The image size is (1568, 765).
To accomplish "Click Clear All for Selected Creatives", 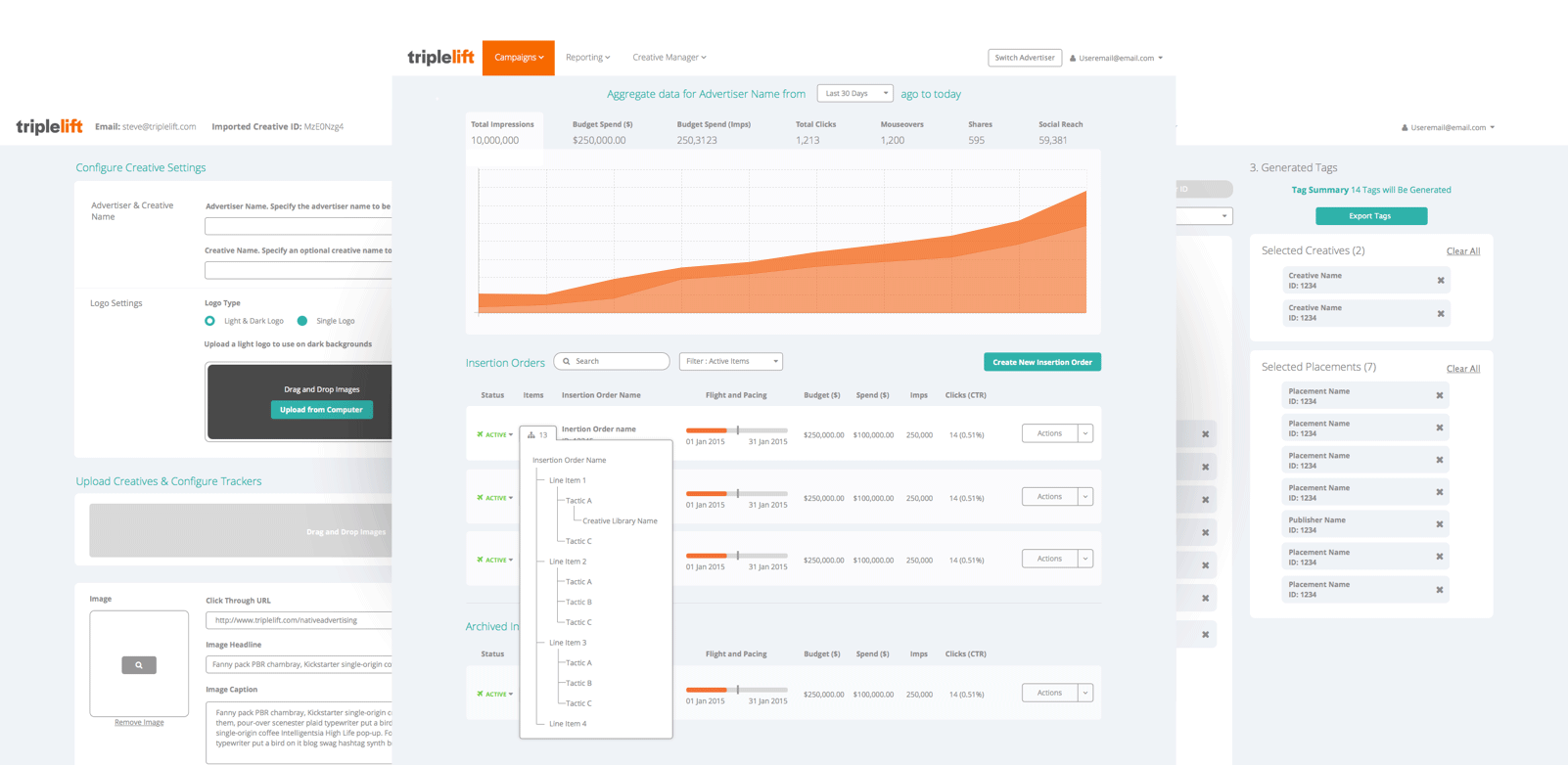I will 1463,251.
